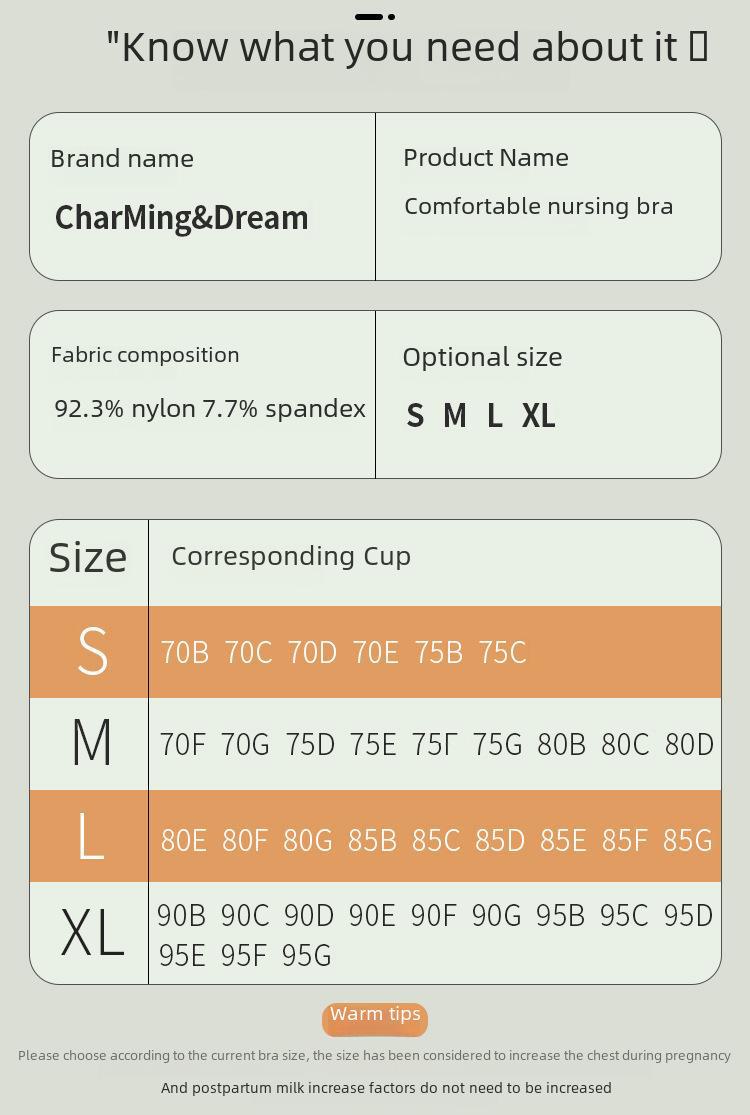This screenshot has width=750, height=1115.
Task: Click the Corresponding Cup header
Action: tap(291, 557)
